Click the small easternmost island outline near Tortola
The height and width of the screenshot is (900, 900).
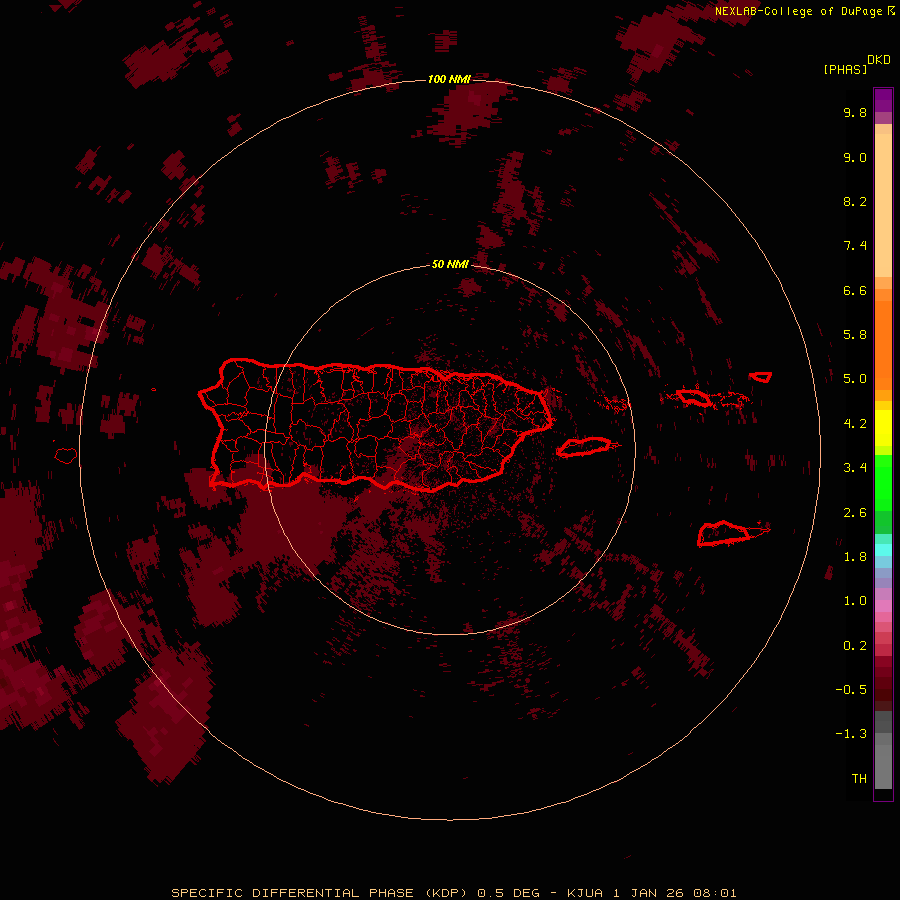[761, 377]
